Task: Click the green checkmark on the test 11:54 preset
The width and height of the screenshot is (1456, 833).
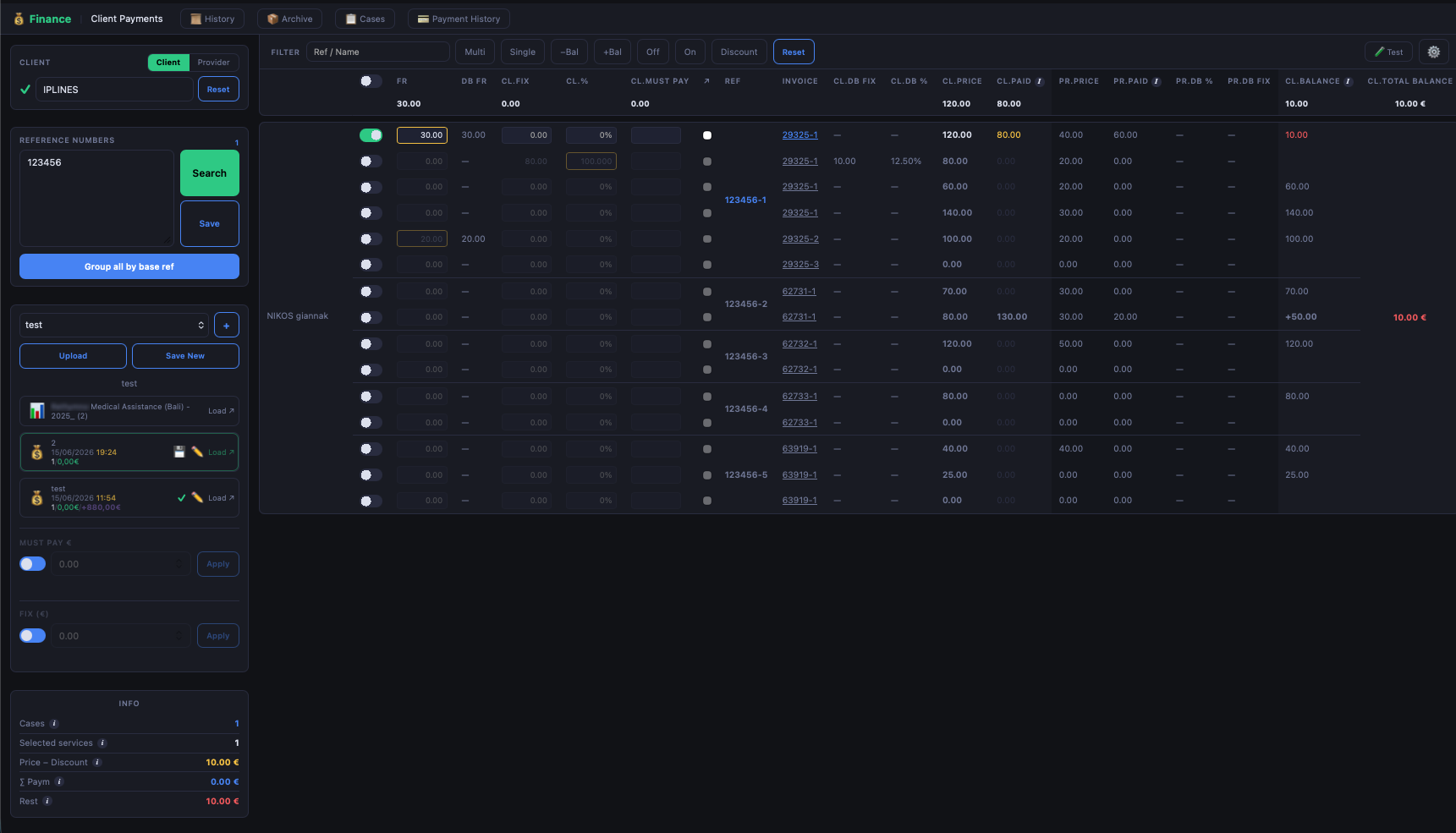Action: click(181, 498)
